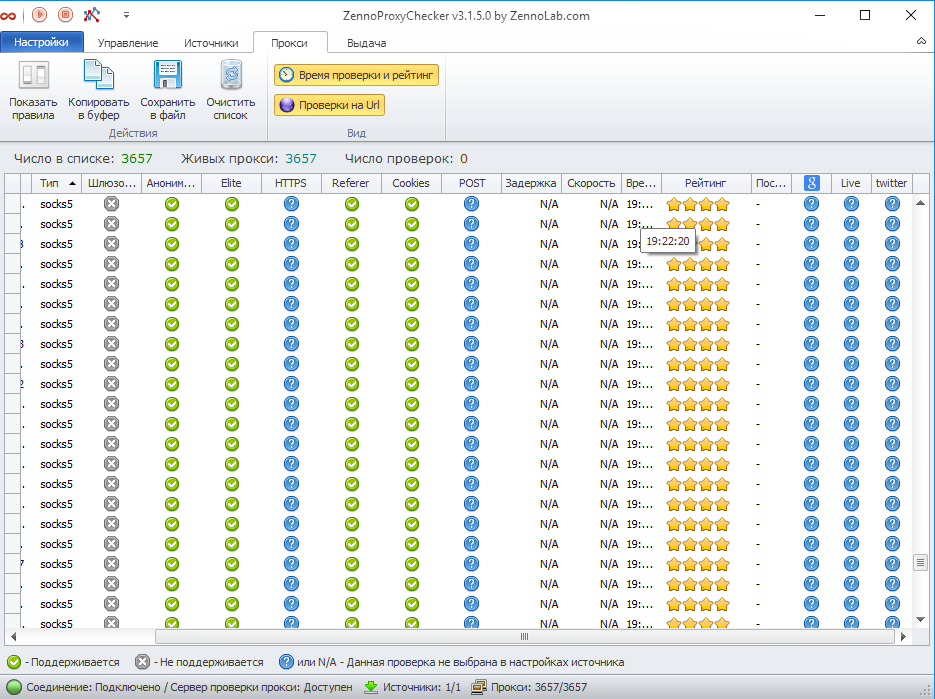Click the graph icon in title bar

pos(92,14)
